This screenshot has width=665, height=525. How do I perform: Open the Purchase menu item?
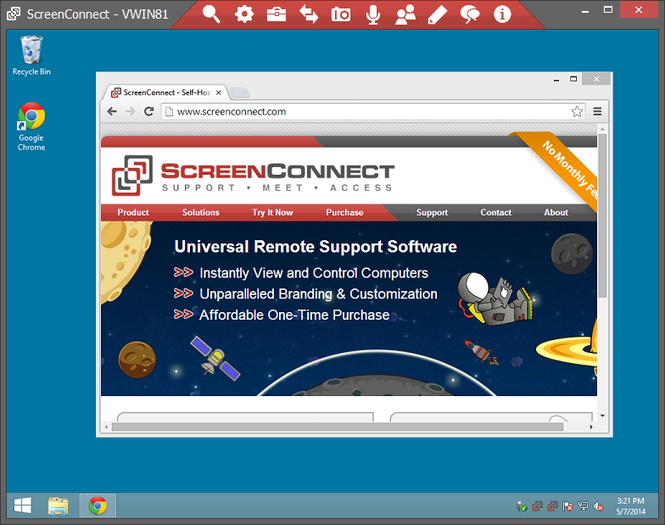(x=344, y=212)
